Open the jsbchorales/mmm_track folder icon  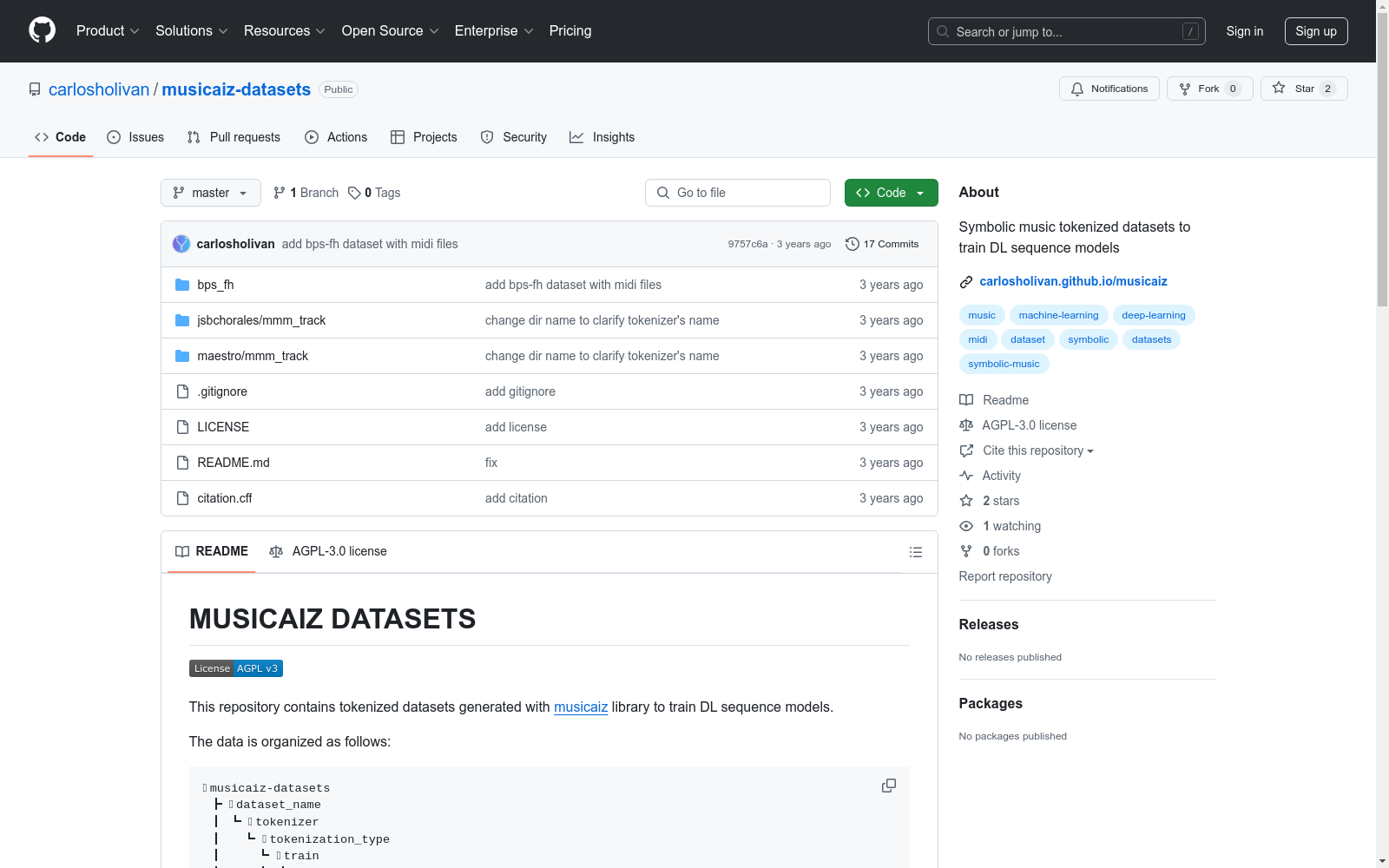coord(182,320)
